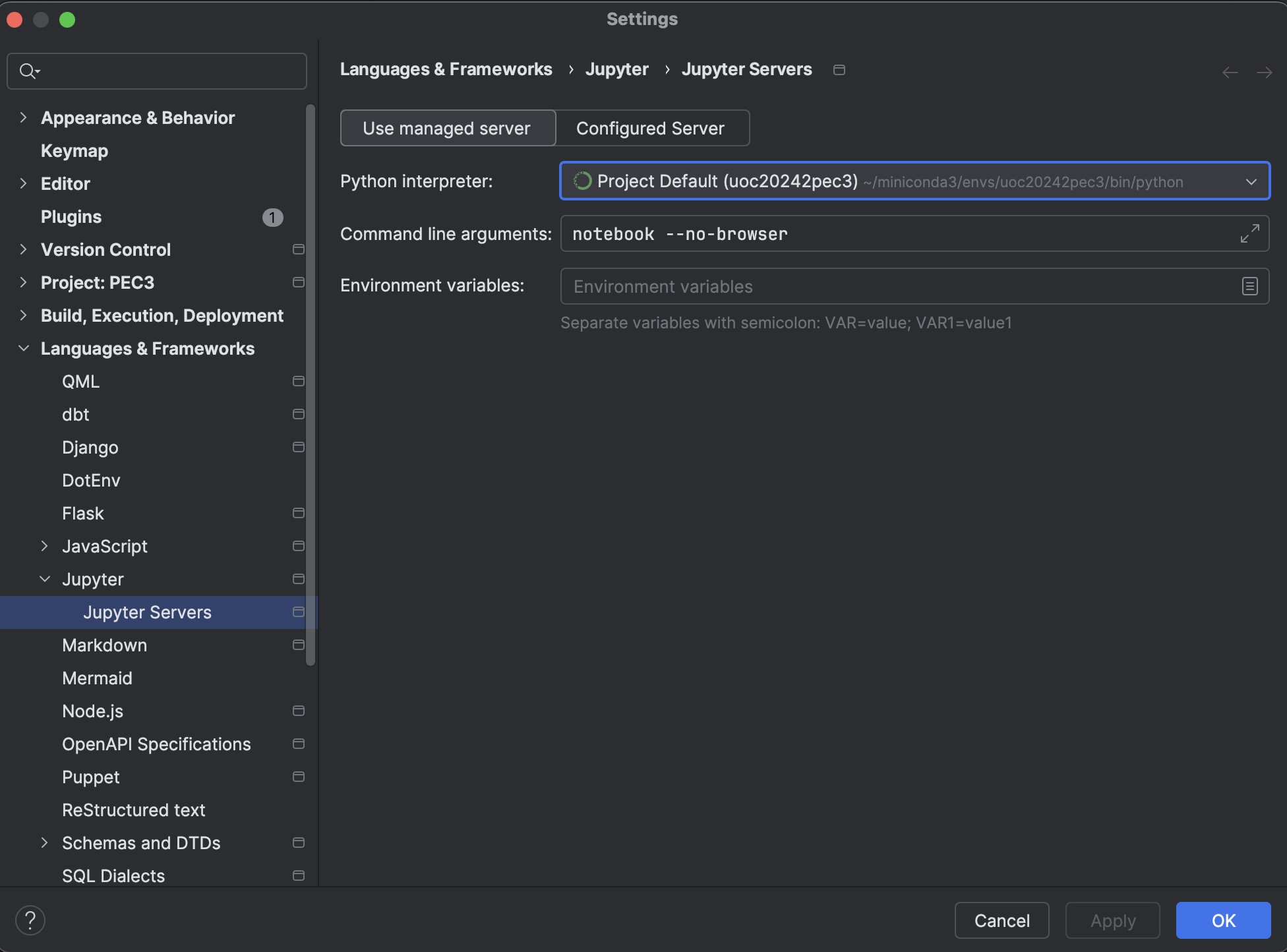Select Mermaid in the settings tree
This screenshot has height=952, width=1287.
coord(97,678)
